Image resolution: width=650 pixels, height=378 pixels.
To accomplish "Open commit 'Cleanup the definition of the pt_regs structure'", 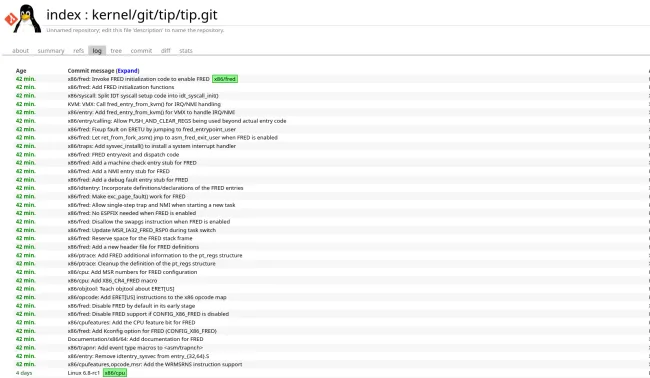I will coord(141,264).
